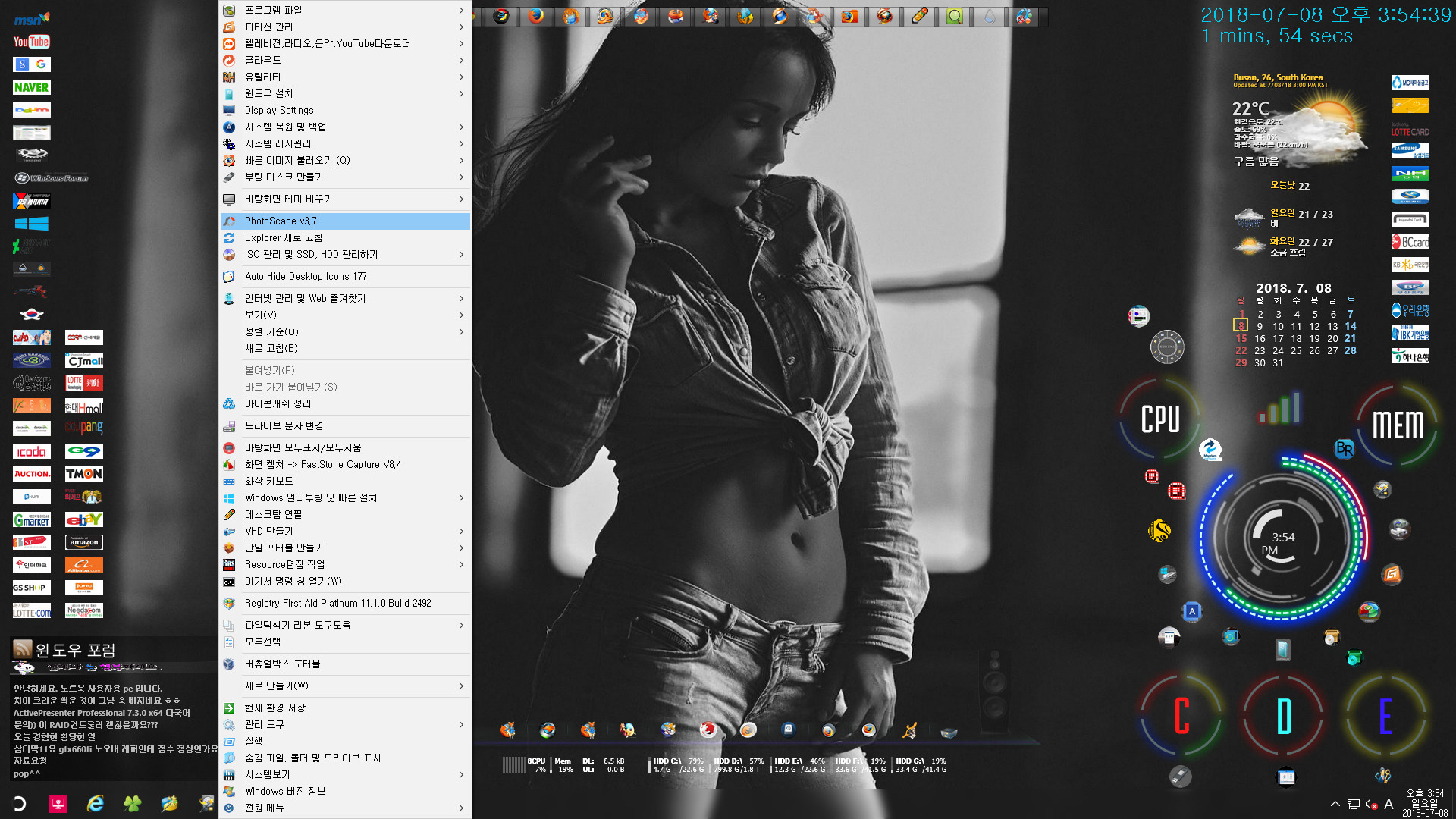This screenshot has width=1456, height=819.
Task: Open the IBK bank shortcut icon
Action: (1410, 334)
